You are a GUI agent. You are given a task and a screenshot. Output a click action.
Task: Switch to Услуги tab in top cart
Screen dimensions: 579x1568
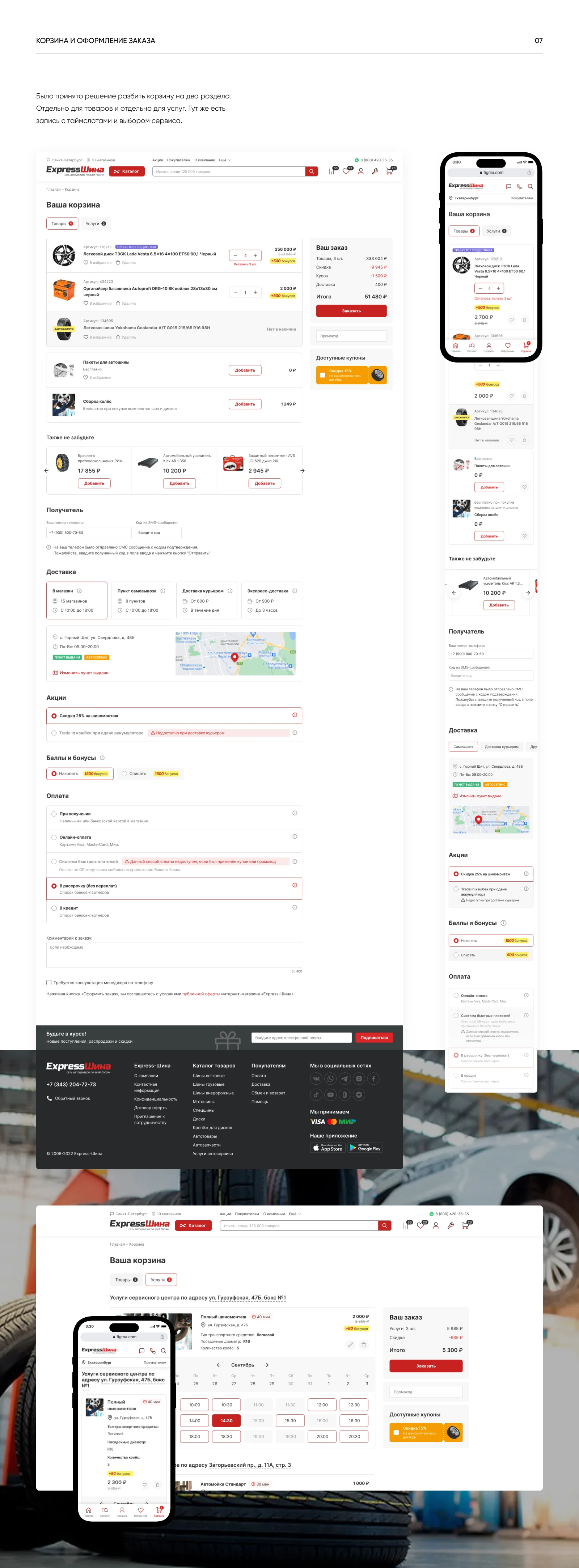pos(96,223)
